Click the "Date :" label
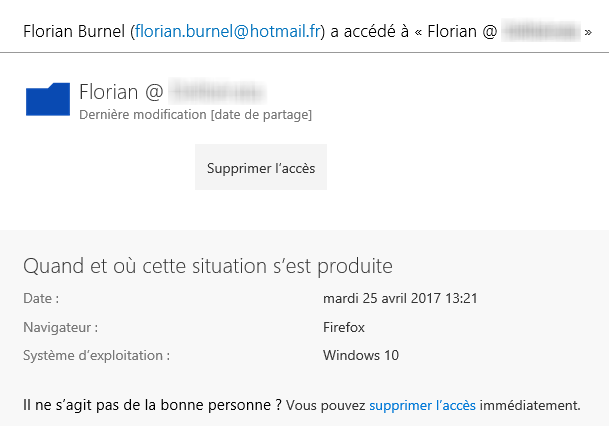609x426 pixels. point(41,298)
